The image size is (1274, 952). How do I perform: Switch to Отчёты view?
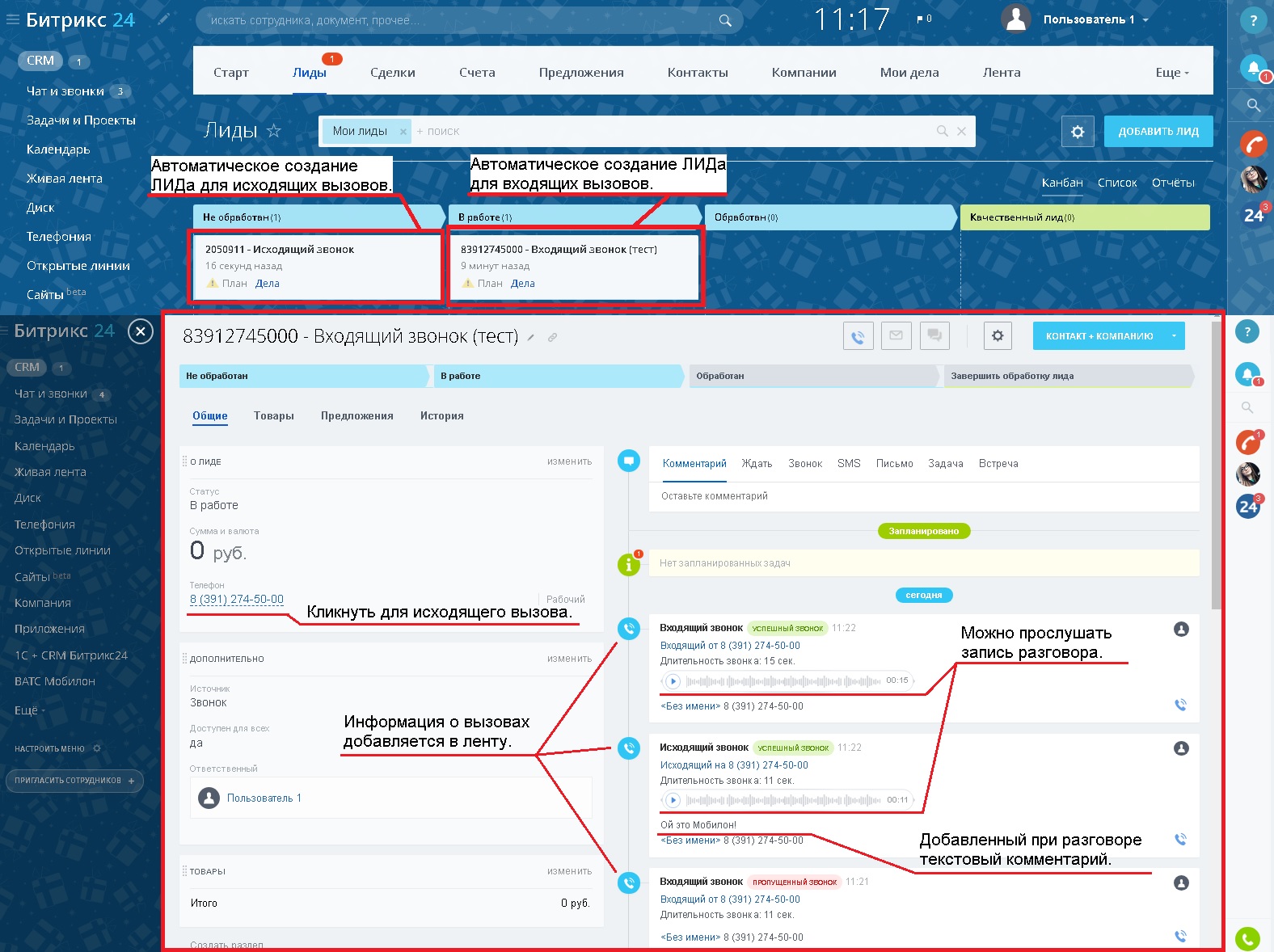click(1173, 183)
